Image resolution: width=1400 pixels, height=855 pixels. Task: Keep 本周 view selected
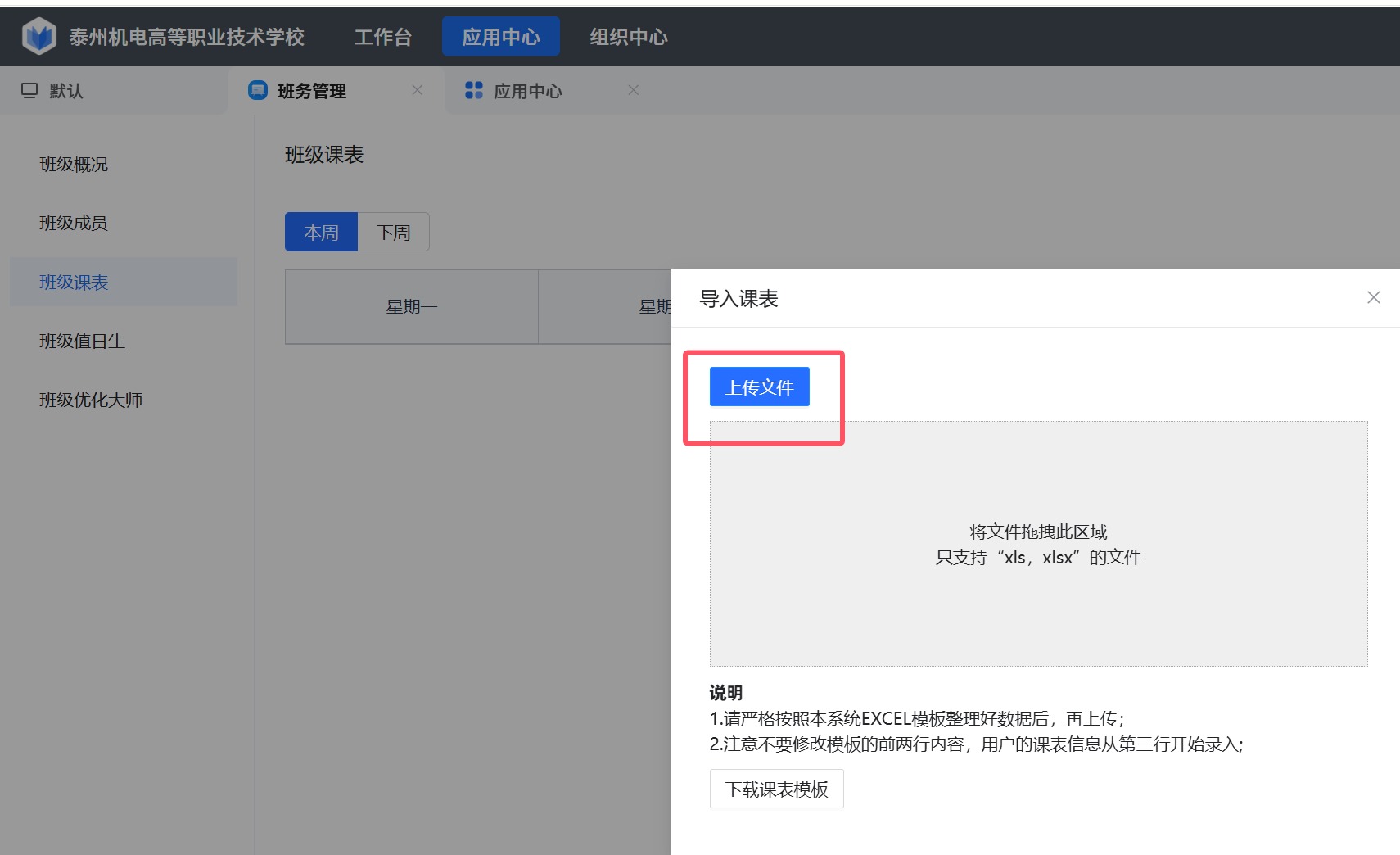pos(321,232)
